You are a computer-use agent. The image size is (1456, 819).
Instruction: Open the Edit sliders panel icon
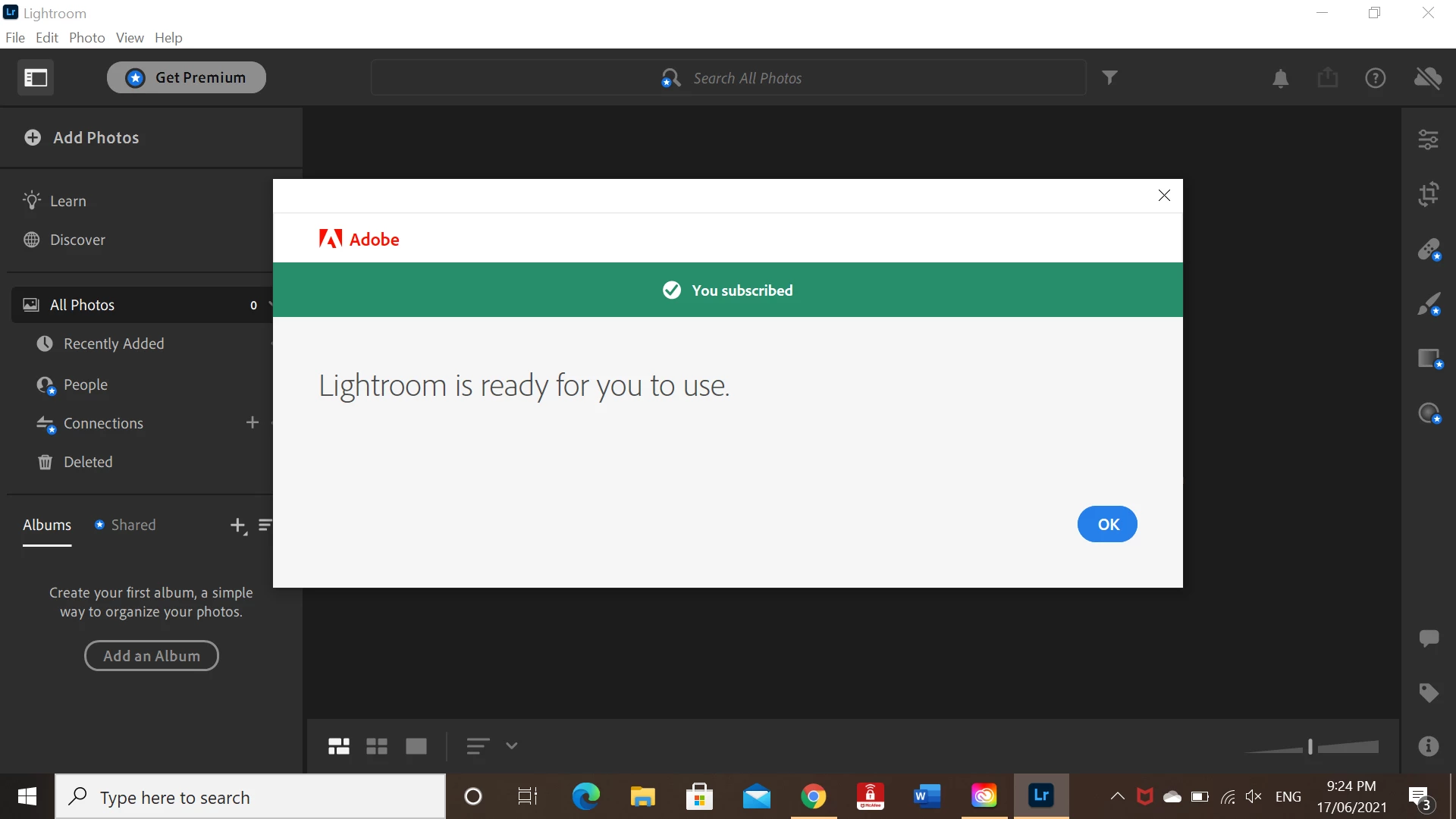[x=1428, y=139]
